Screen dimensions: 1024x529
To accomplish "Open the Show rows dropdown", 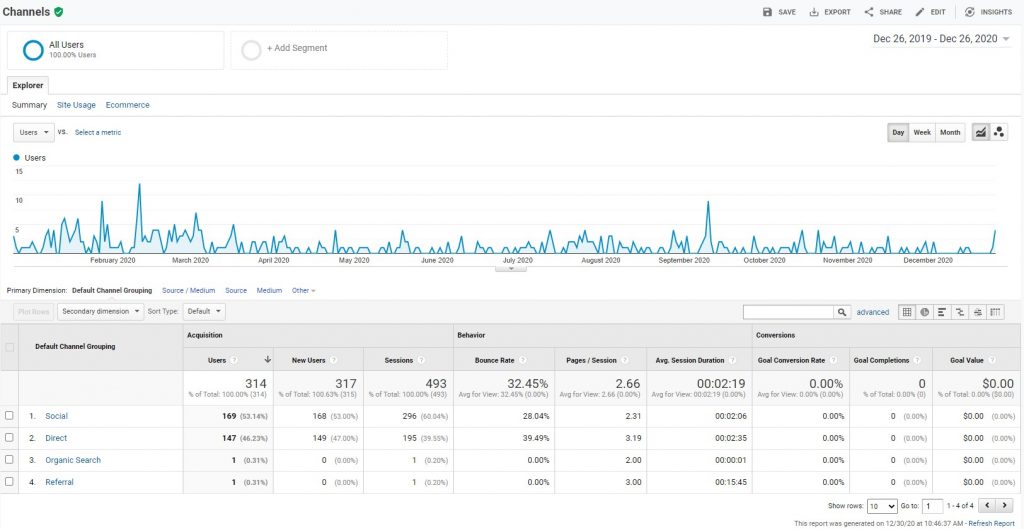I will (882, 506).
